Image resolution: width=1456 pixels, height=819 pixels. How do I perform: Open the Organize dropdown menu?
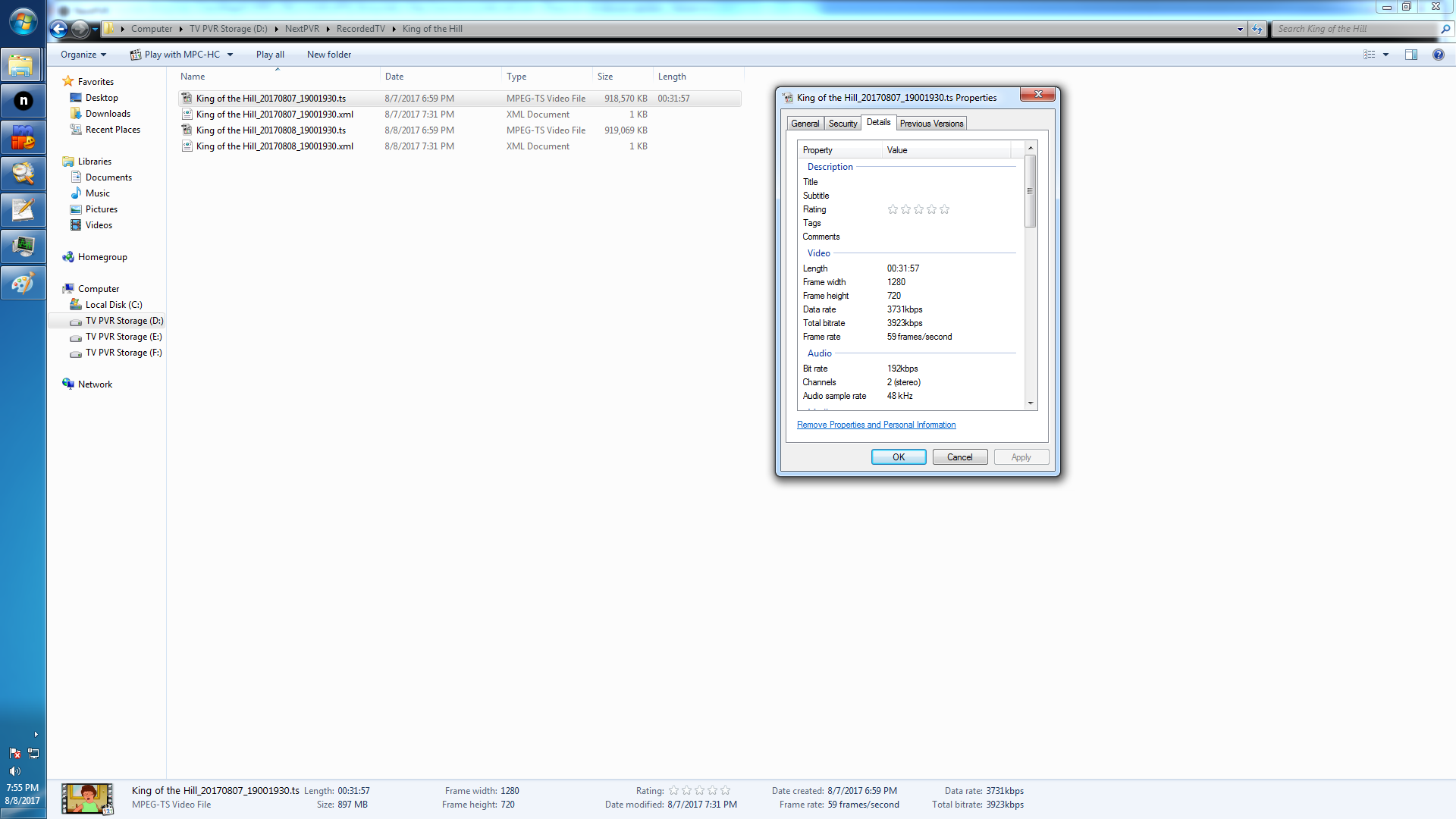83,55
